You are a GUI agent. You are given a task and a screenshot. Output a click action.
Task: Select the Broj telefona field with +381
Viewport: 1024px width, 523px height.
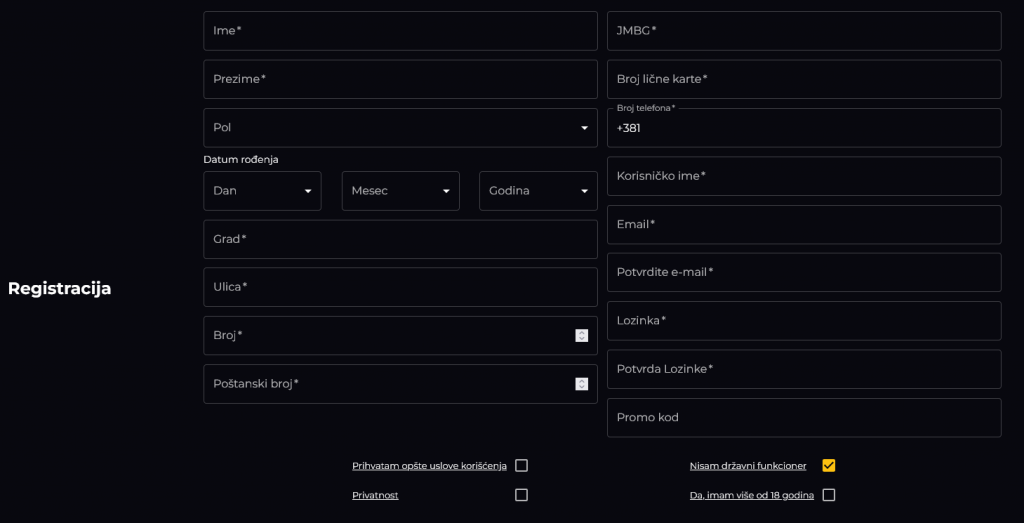[x=804, y=128]
